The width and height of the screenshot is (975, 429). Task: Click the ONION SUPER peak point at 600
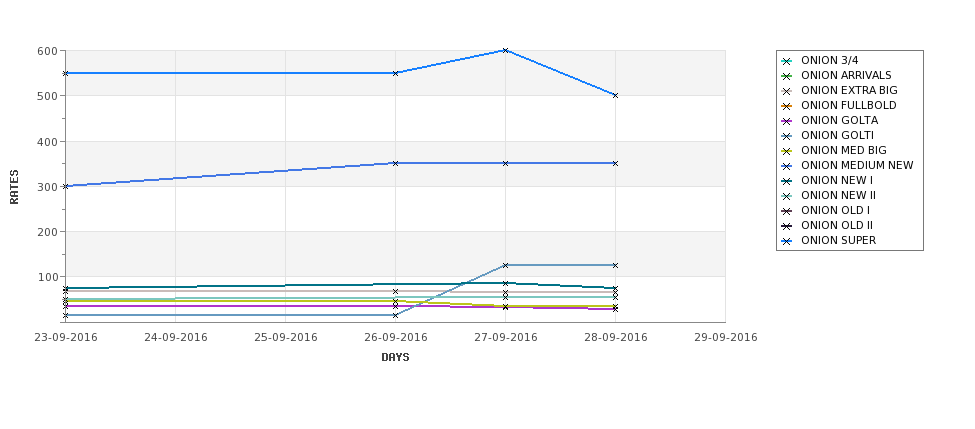[x=505, y=50]
